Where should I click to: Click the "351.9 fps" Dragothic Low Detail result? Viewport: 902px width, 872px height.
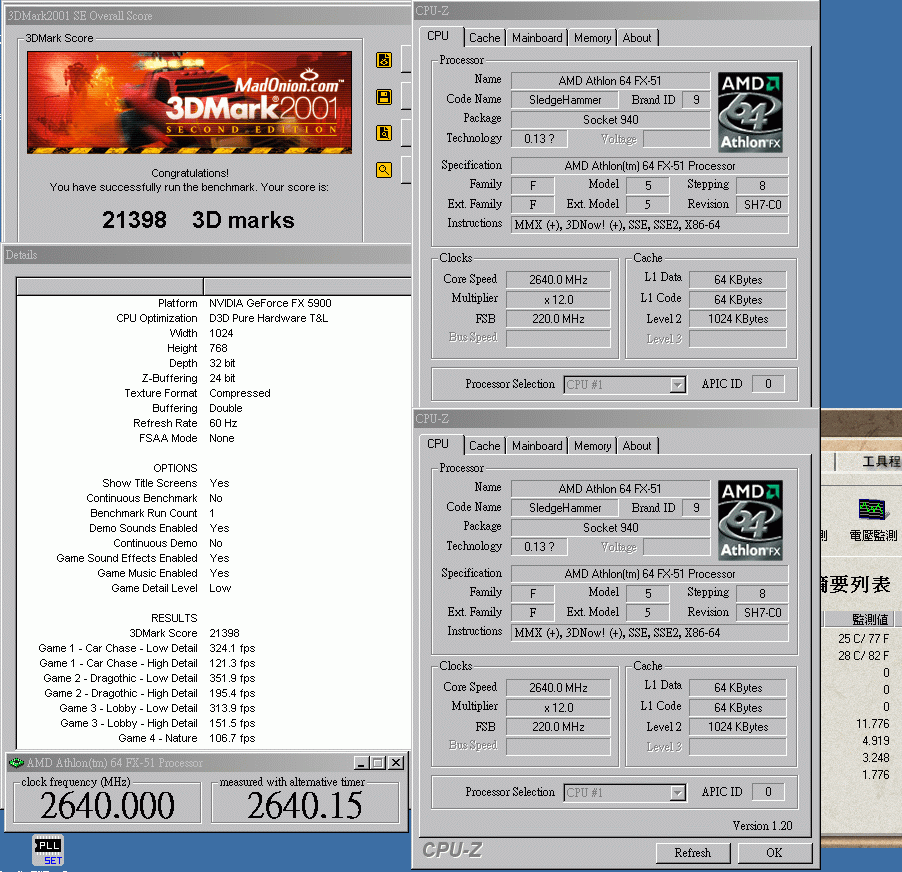pos(232,678)
